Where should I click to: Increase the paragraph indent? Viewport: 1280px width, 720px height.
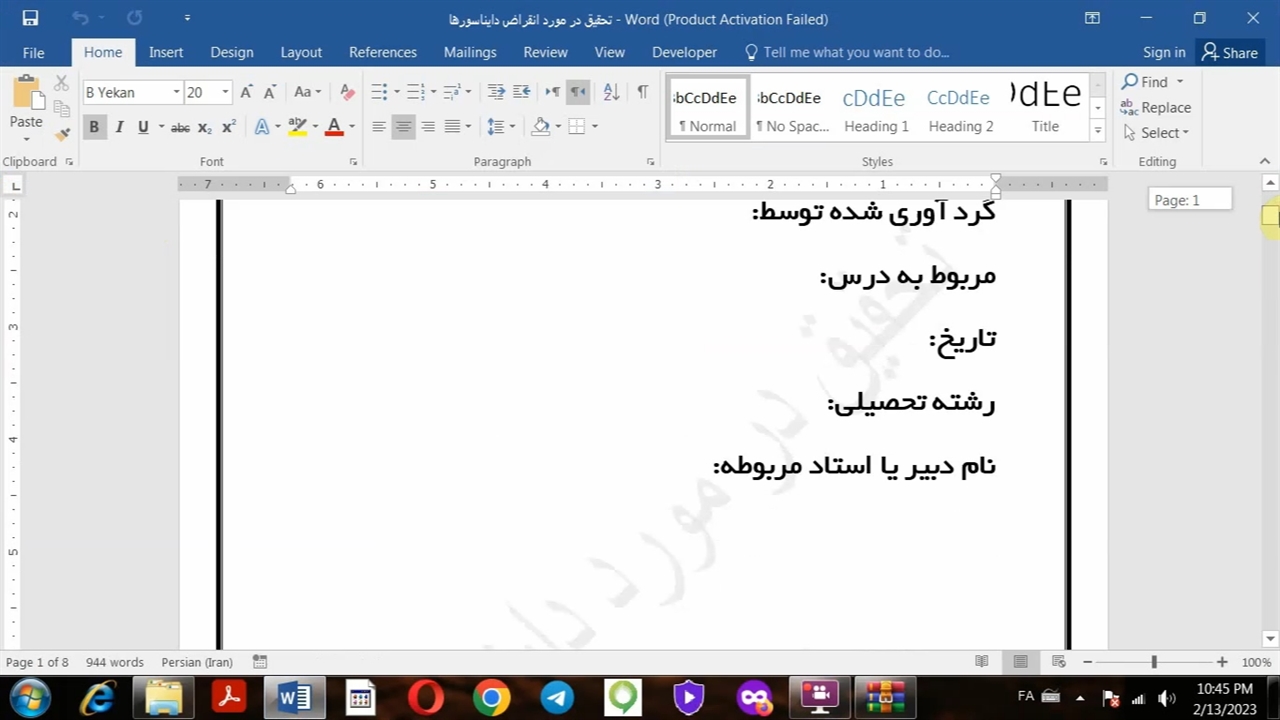[x=521, y=92]
